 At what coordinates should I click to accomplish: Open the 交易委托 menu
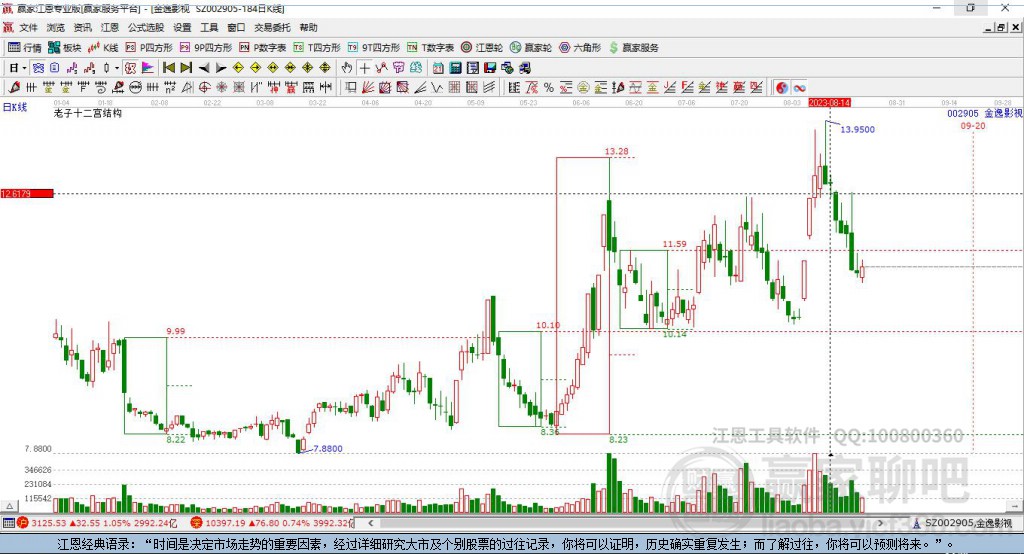[272, 27]
